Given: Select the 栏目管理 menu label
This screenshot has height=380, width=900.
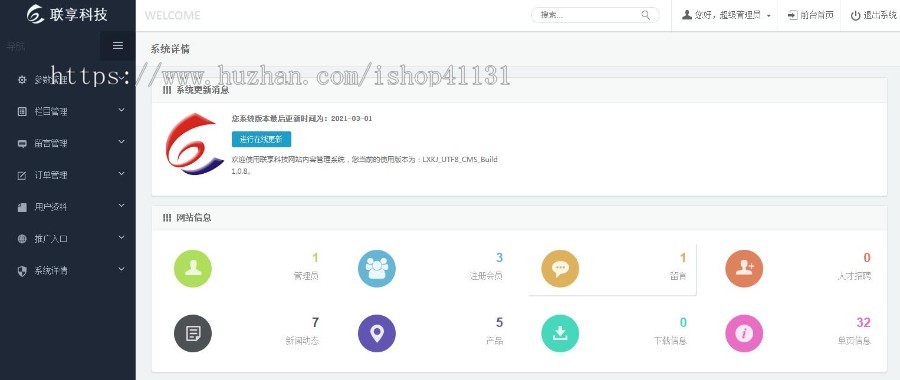Looking at the screenshot, I should [51, 112].
